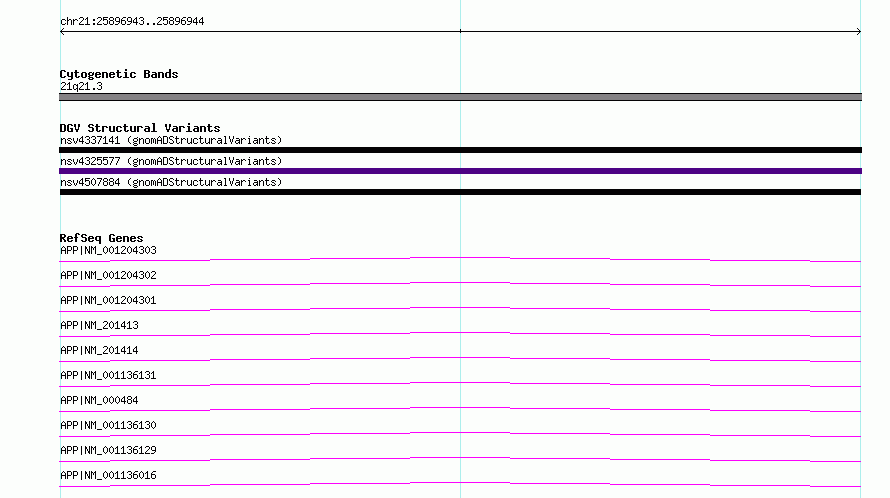Open variant nsv4325577 label

[x=171, y=161]
